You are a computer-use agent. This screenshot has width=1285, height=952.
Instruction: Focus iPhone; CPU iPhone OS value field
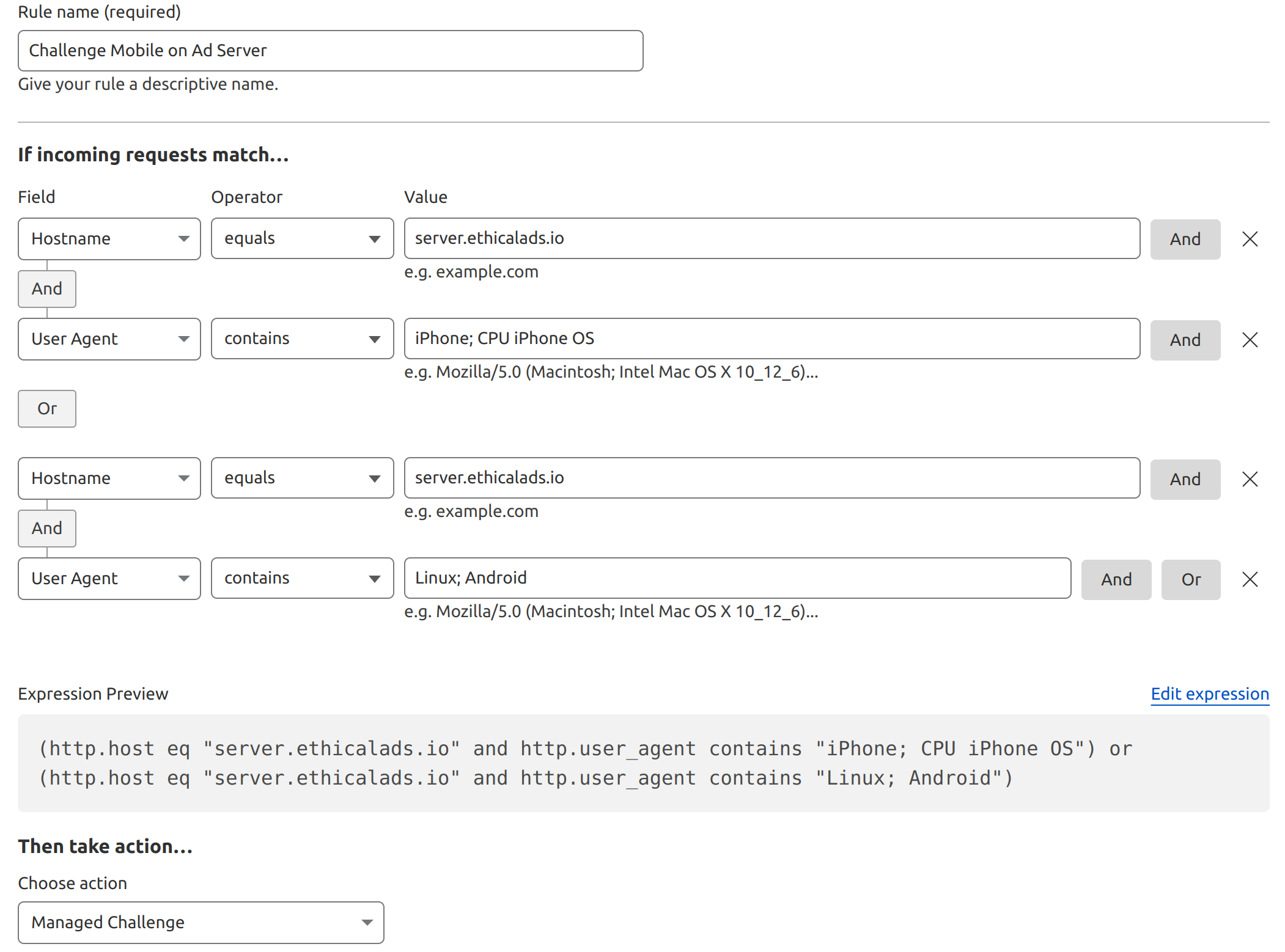coord(772,339)
